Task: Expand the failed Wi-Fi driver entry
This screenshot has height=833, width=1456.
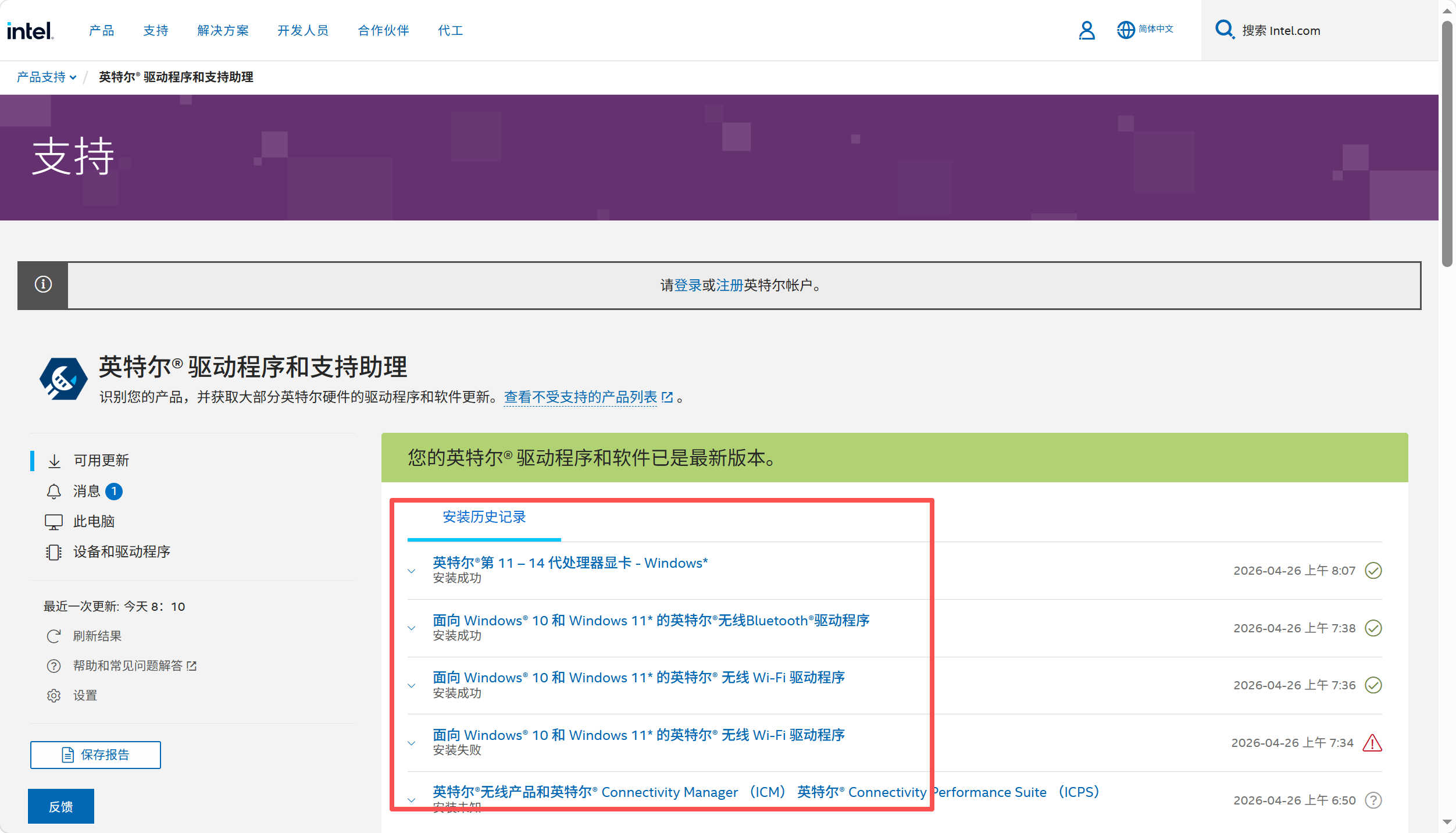Action: coord(412,743)
